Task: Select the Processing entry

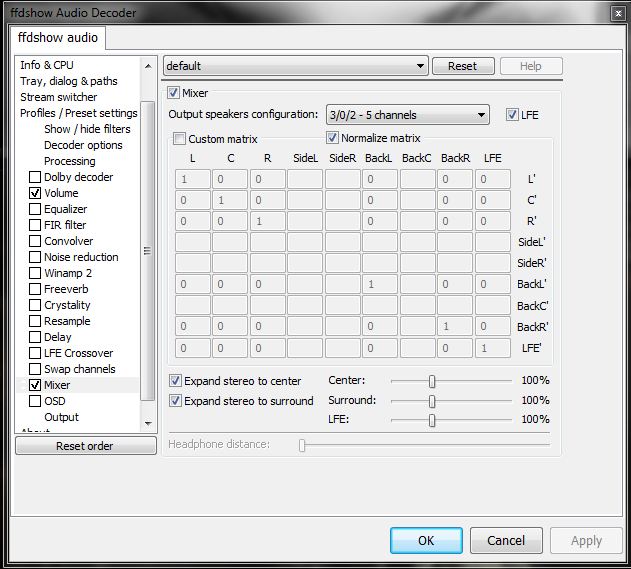Action: (70, 161)
